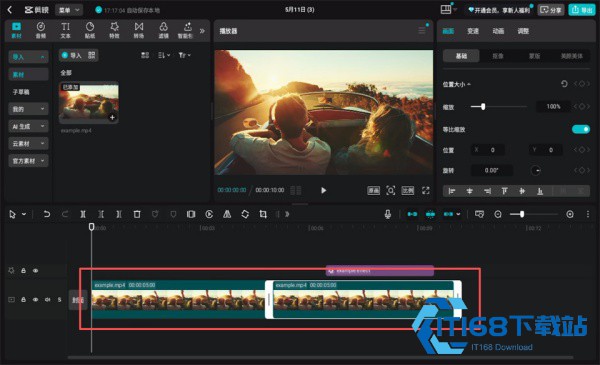The height and width of the screenshot is (365, 600).
Task: Click the QR code import icon
Action: point(91,55)
